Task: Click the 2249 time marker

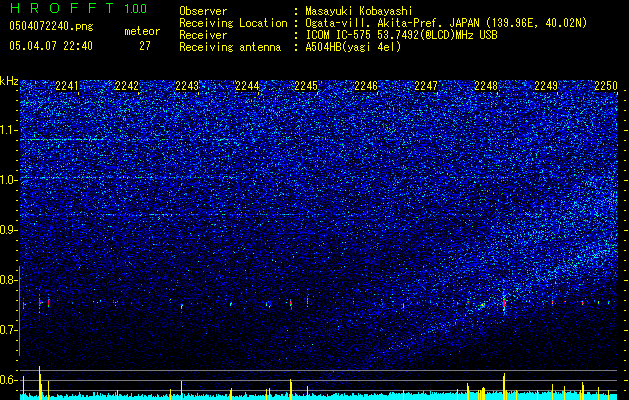Action: 546,86
